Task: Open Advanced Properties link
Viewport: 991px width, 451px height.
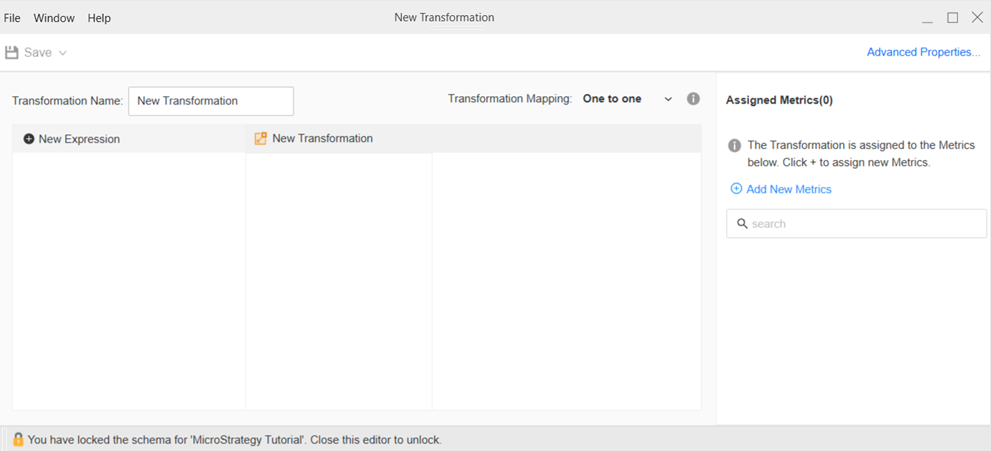Action: point(923,52)
